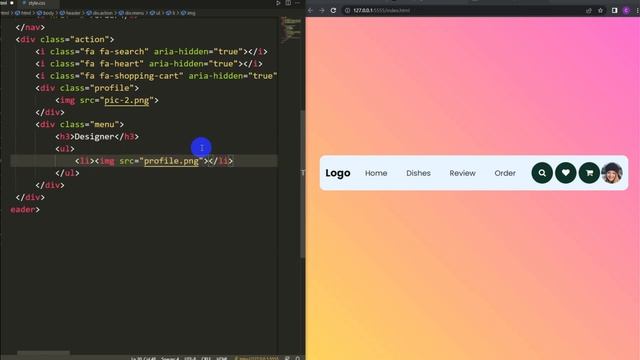This screenshot has height=360, width=640.
Task: Click the div class="action" line
Action: tap(65, 40)
